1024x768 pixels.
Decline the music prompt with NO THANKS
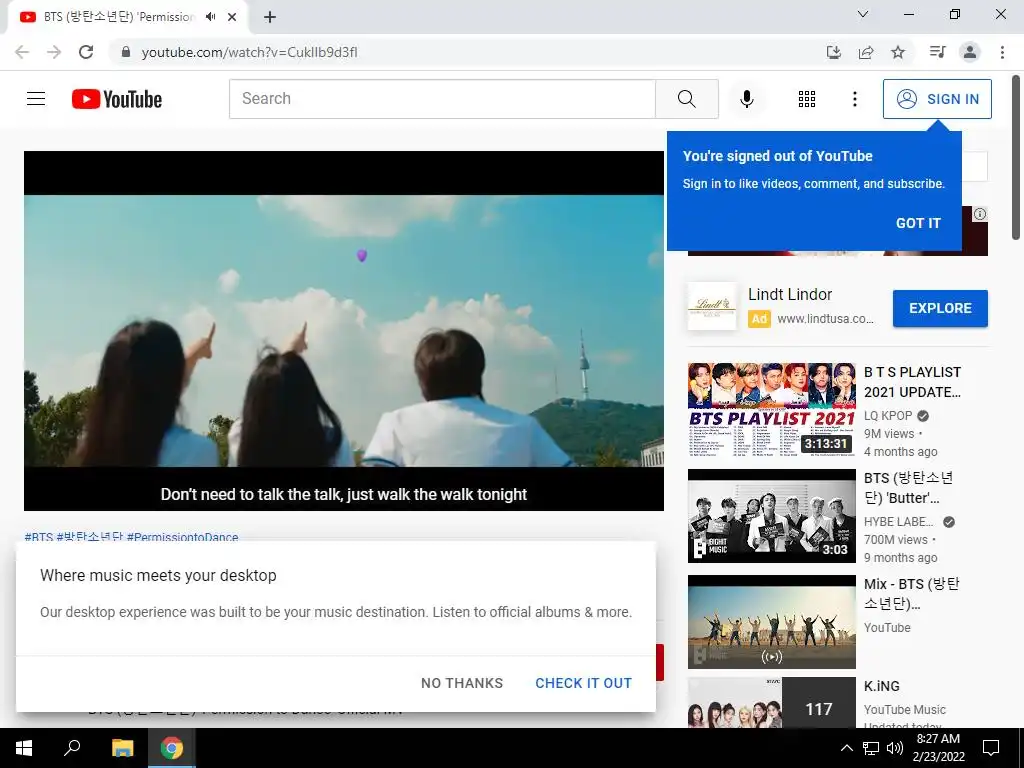click(x=462, y=683)
